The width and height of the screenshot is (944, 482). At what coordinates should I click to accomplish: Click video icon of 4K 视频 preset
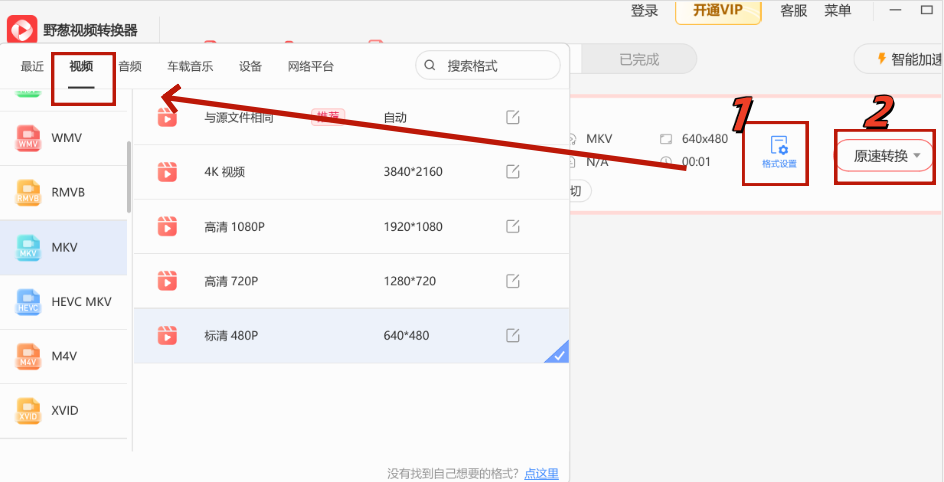167,172
